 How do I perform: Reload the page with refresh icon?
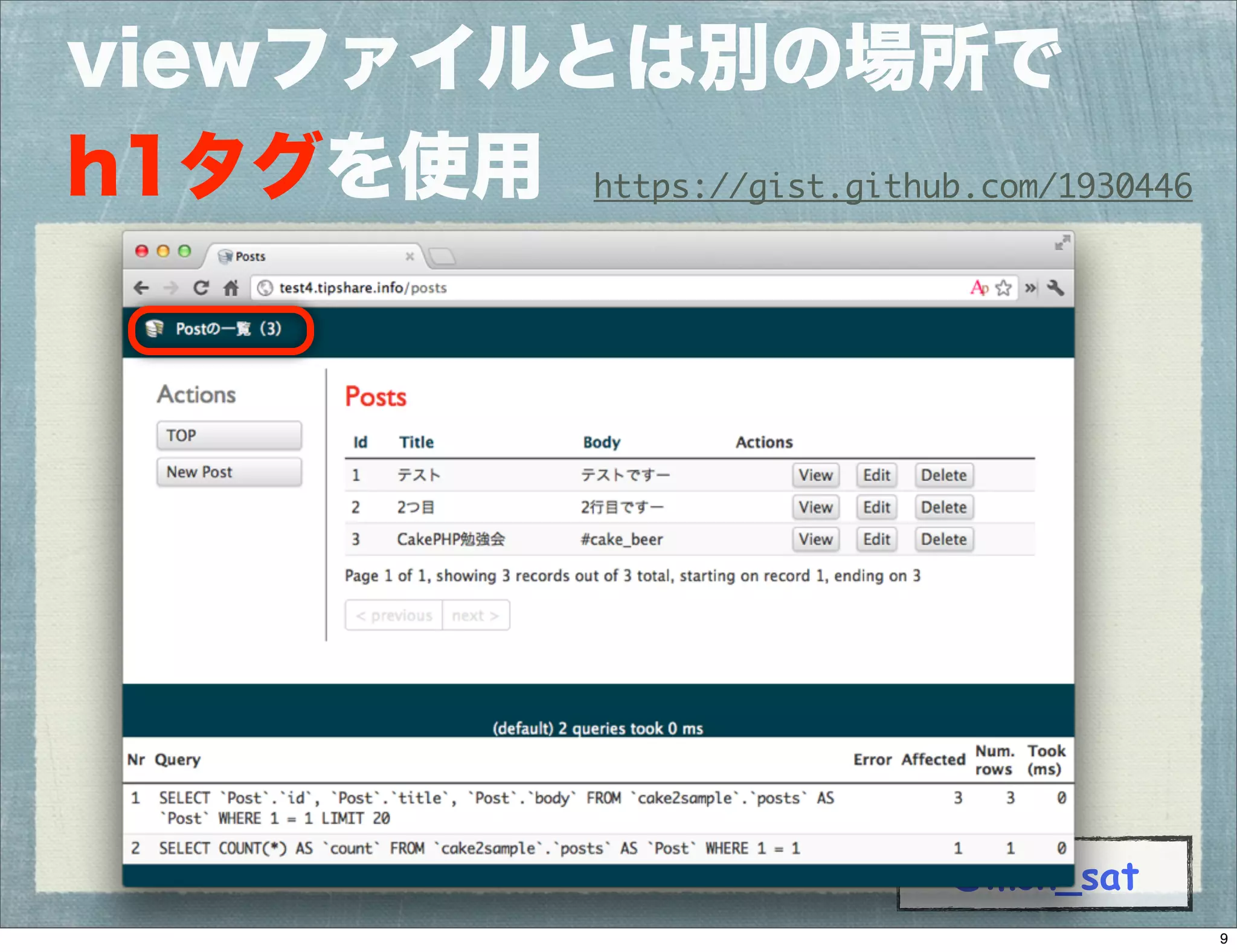coord(201,288)
